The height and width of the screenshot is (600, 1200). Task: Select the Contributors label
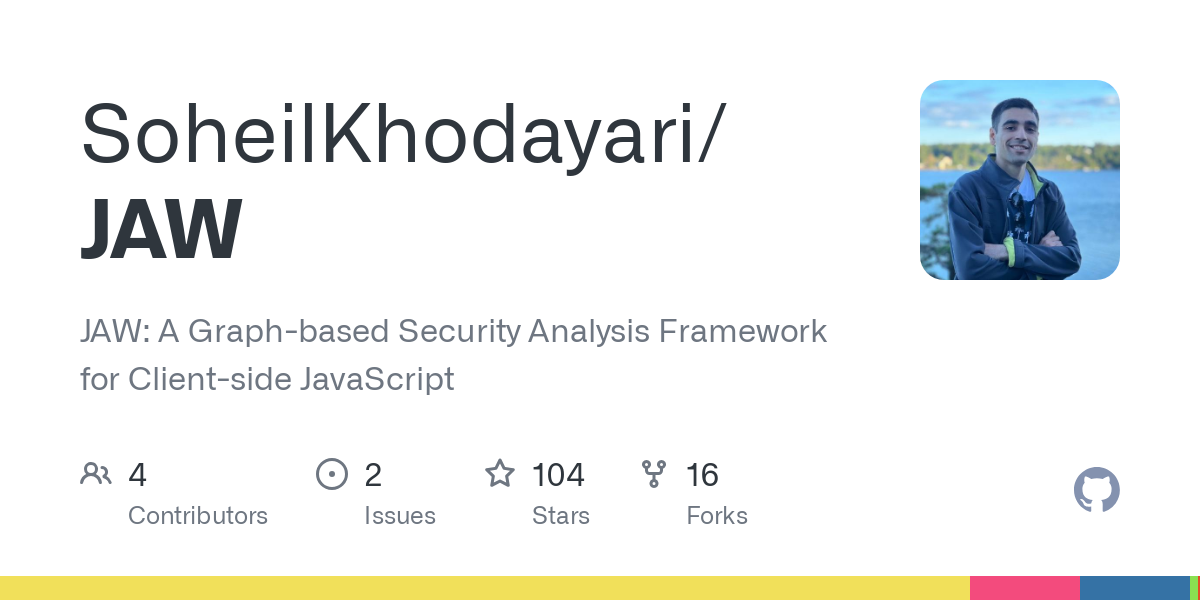pos(198,516)
